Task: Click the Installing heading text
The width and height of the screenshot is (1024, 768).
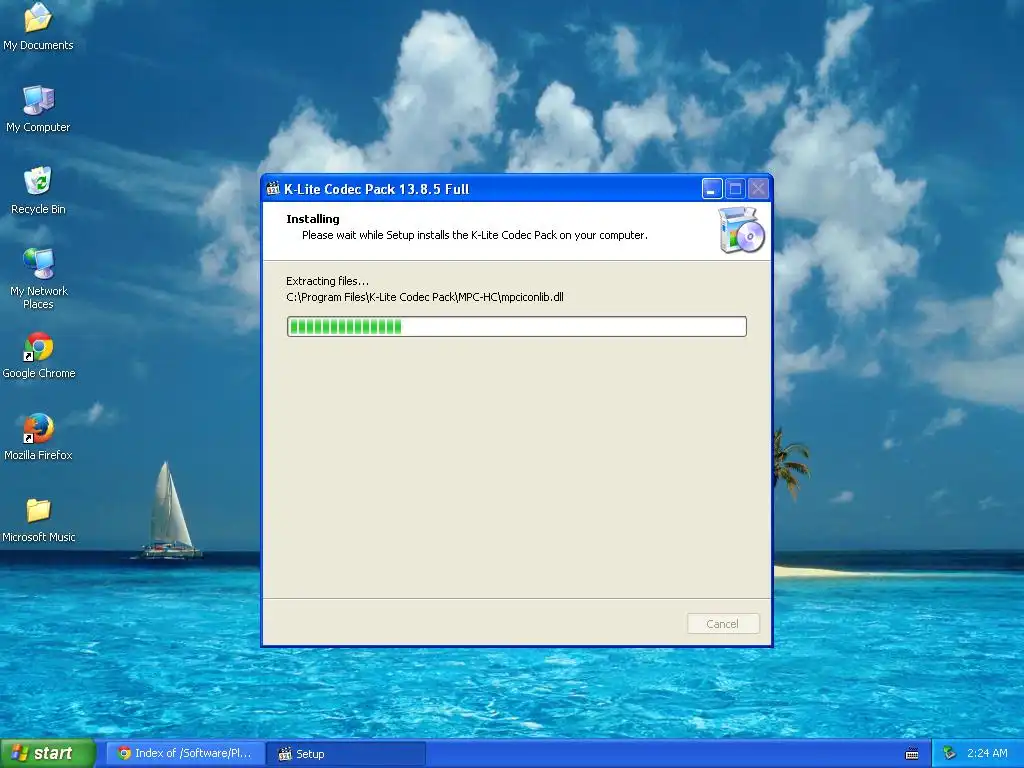Action: click(x=313, y=219)
